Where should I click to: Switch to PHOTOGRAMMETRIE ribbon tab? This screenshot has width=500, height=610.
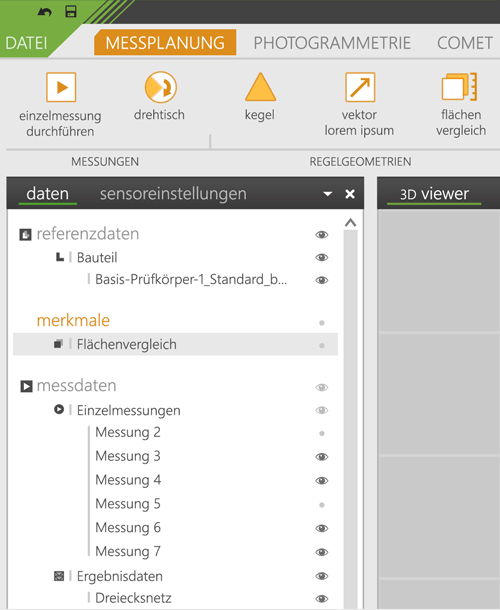[x=332, y=43]
